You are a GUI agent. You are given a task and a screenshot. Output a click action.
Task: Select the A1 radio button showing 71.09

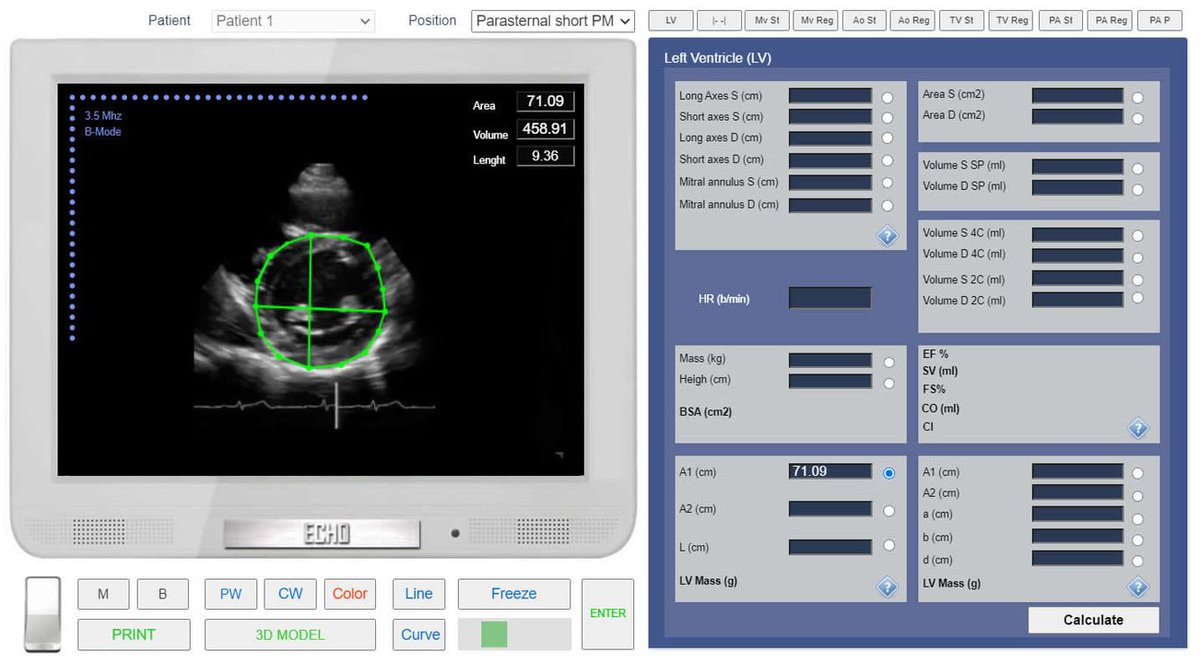pos(888,473)
